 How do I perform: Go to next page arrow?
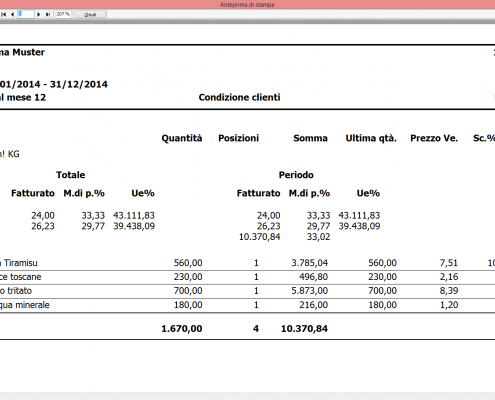(x=39, y=14)
